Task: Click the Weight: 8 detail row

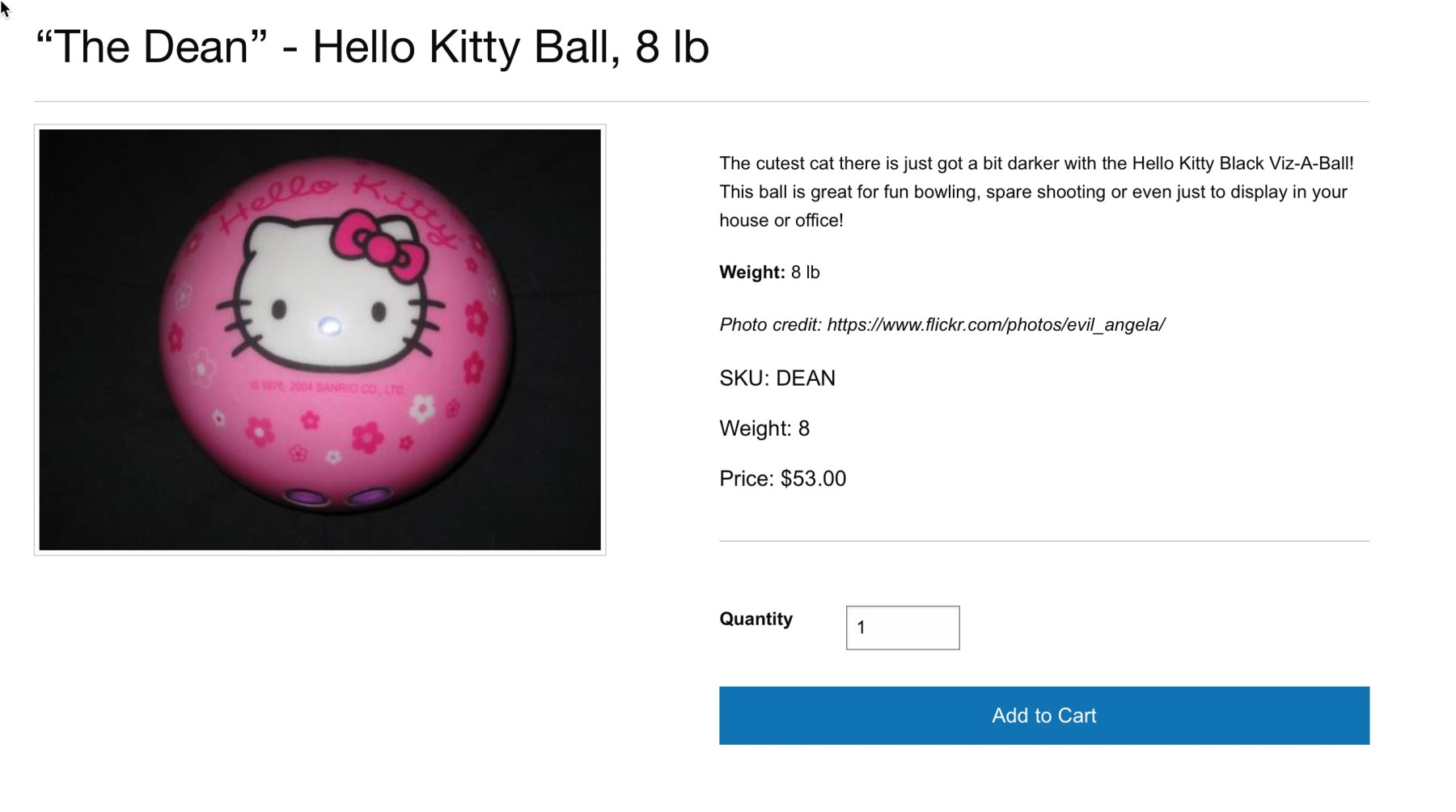Action: coord(765,428)
